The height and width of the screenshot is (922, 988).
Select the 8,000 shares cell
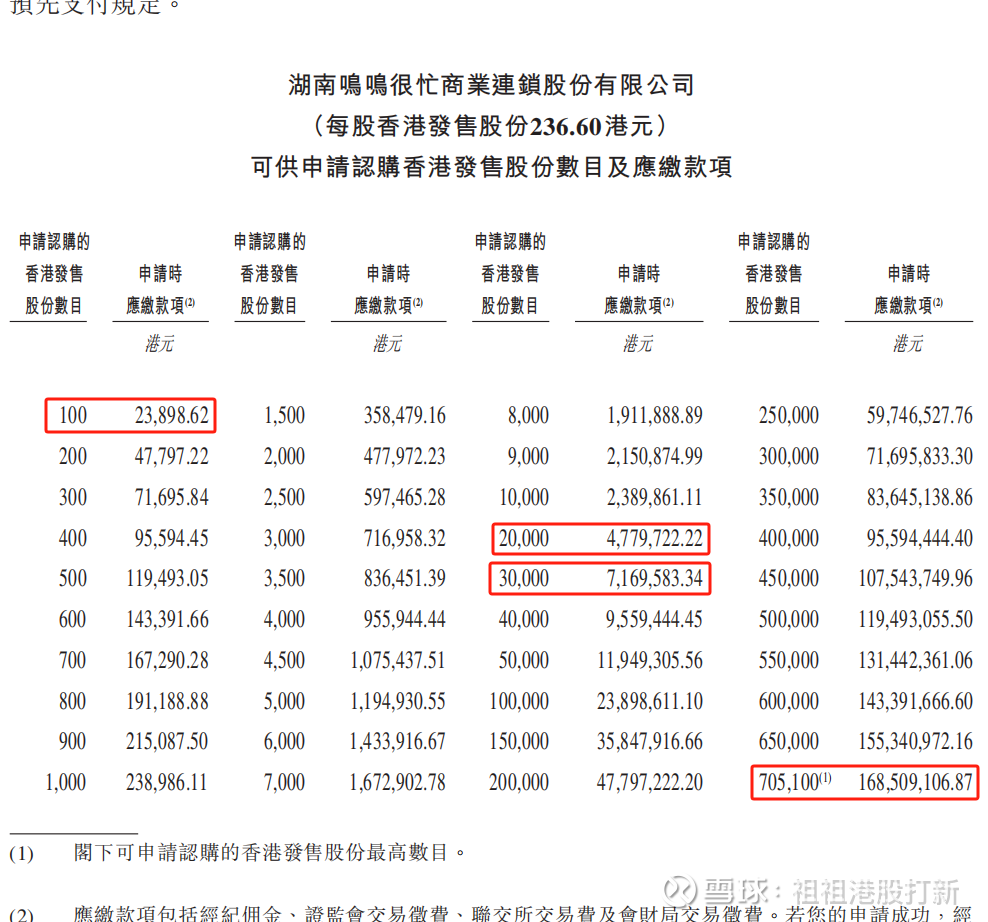528,415
